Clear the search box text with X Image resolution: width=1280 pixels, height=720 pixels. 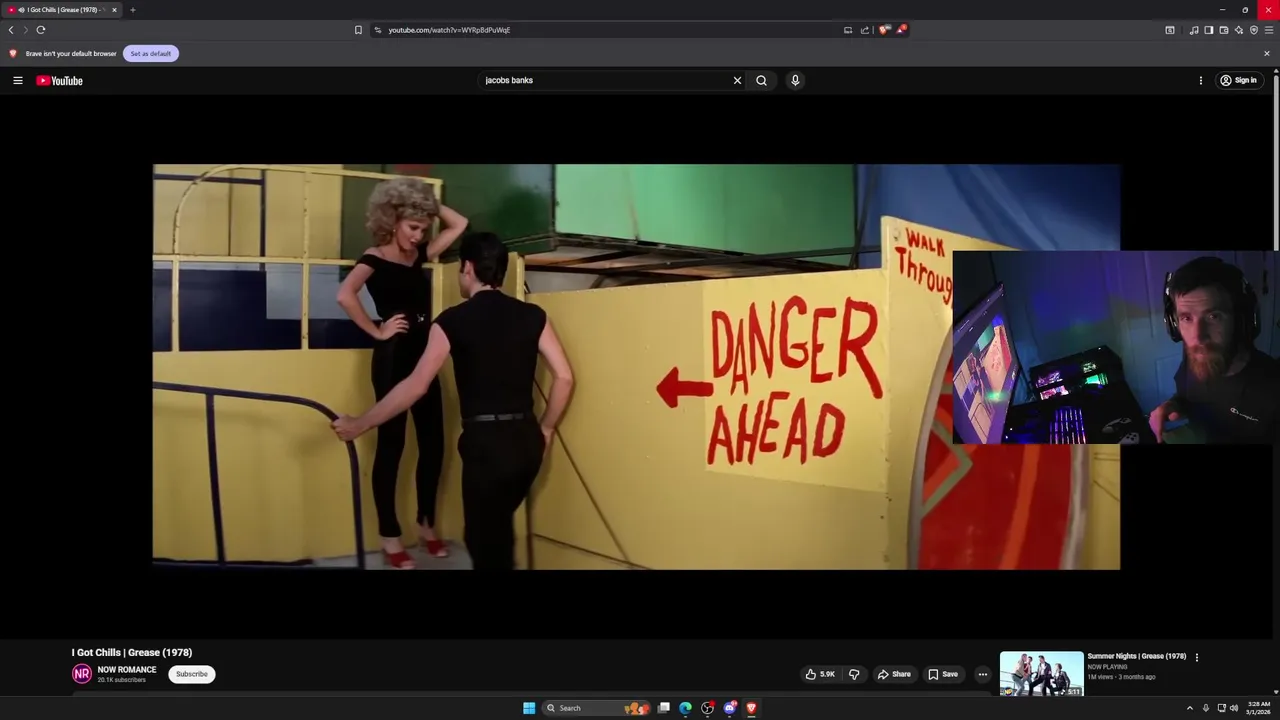pyautogui.click(x=737, y=80)
